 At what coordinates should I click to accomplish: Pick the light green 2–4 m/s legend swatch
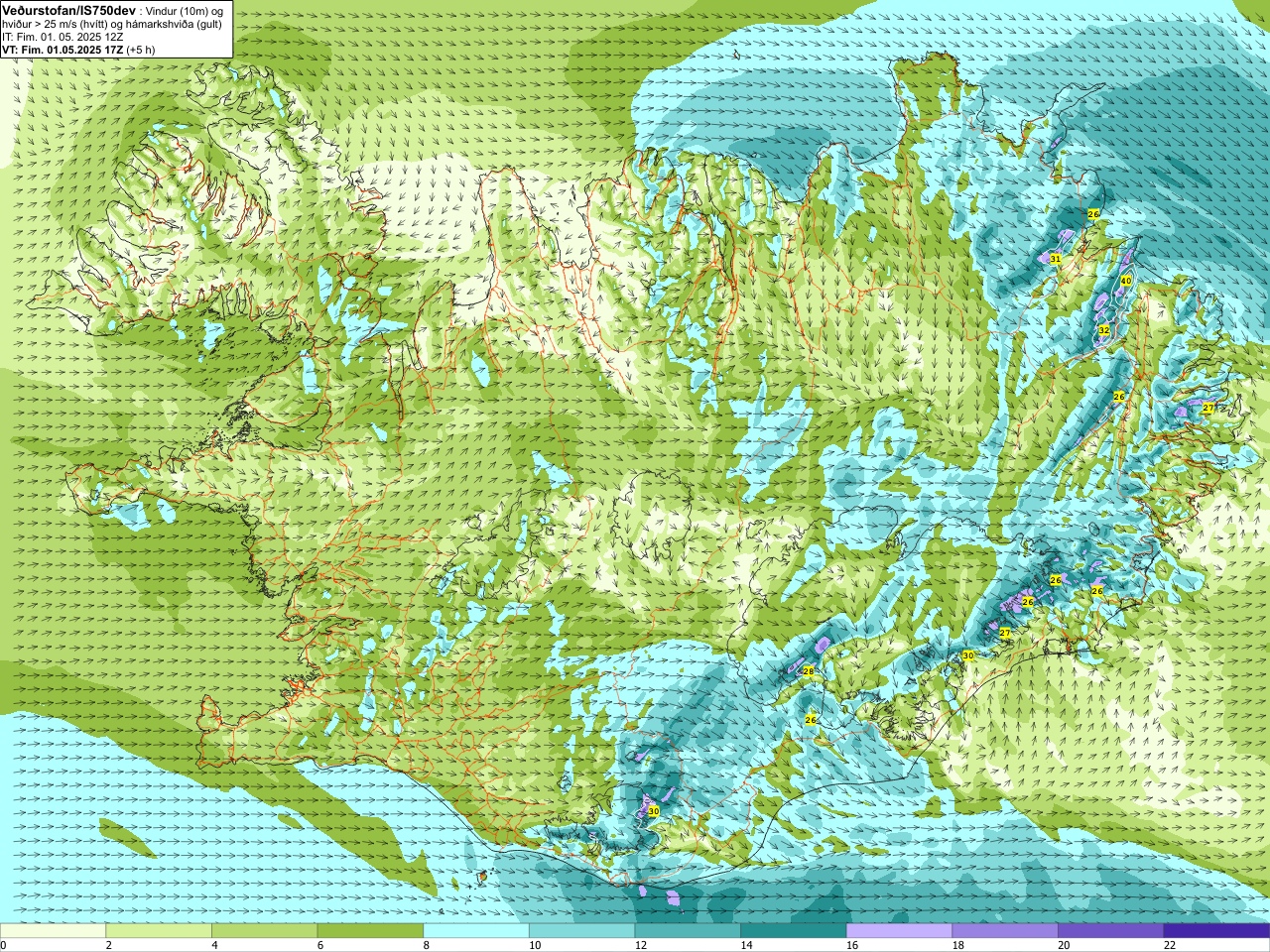[x=159, y=931]
